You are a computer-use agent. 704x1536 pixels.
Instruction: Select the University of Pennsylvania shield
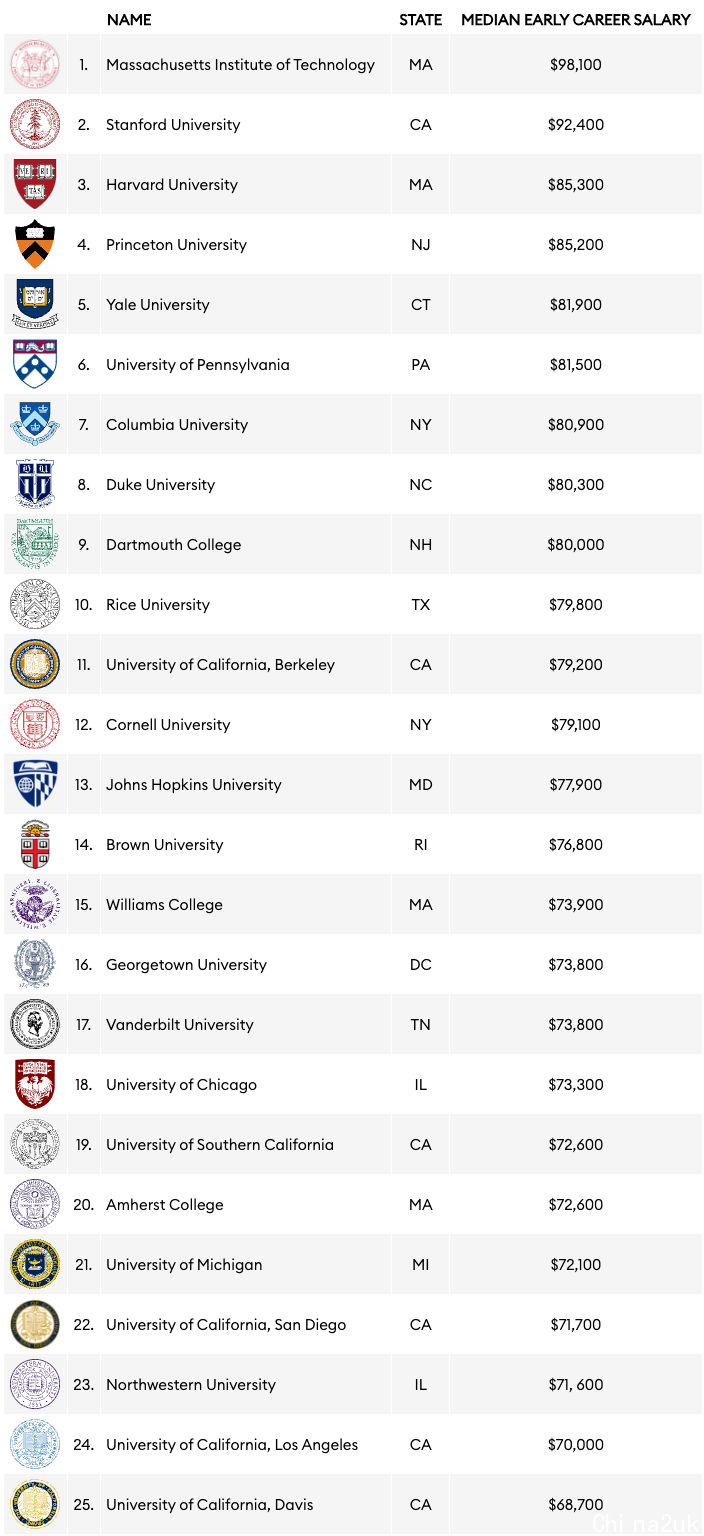pos(35,364)
